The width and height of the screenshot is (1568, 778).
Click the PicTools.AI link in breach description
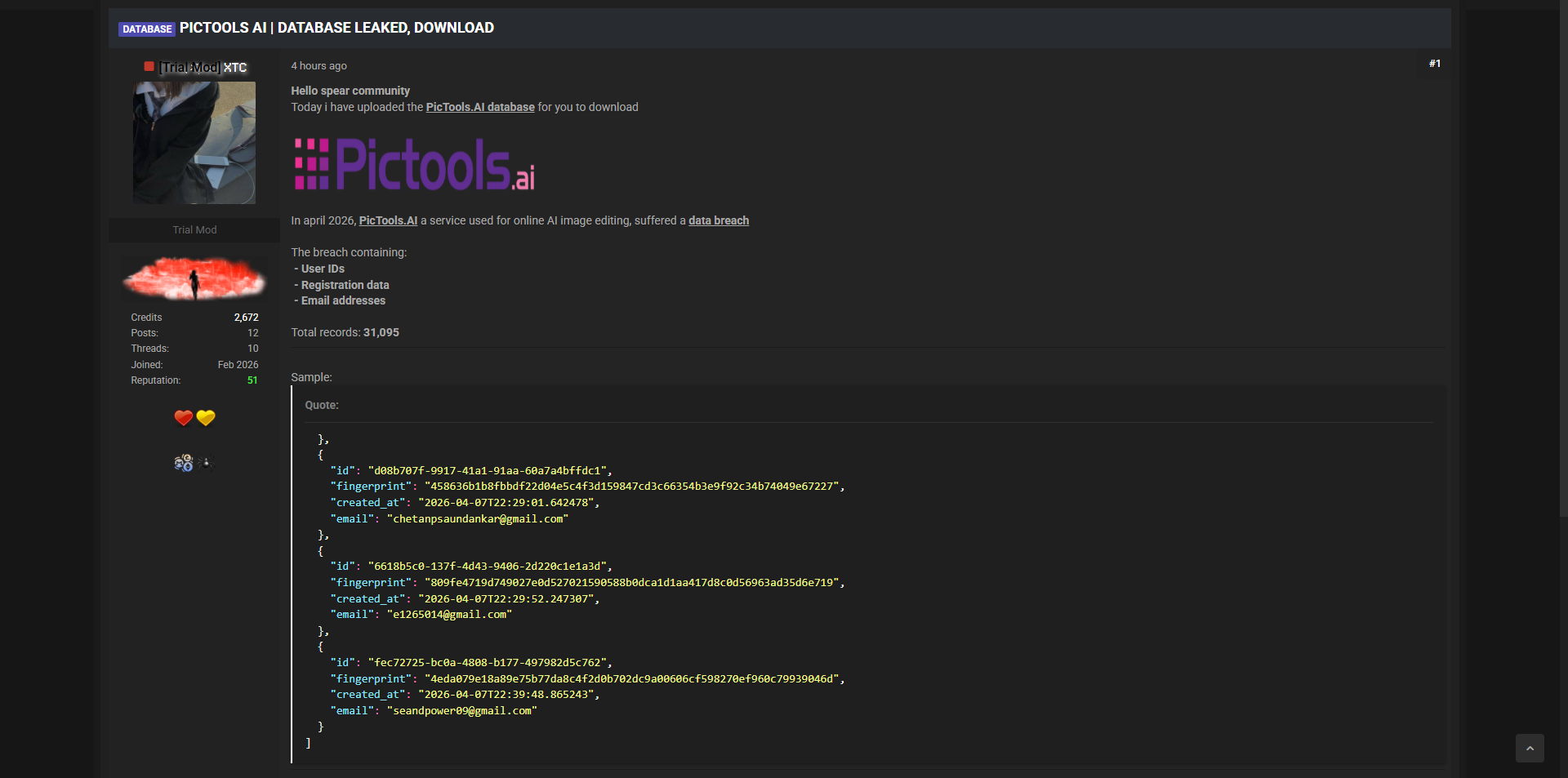pyautogui.click(x=388, y=220)
